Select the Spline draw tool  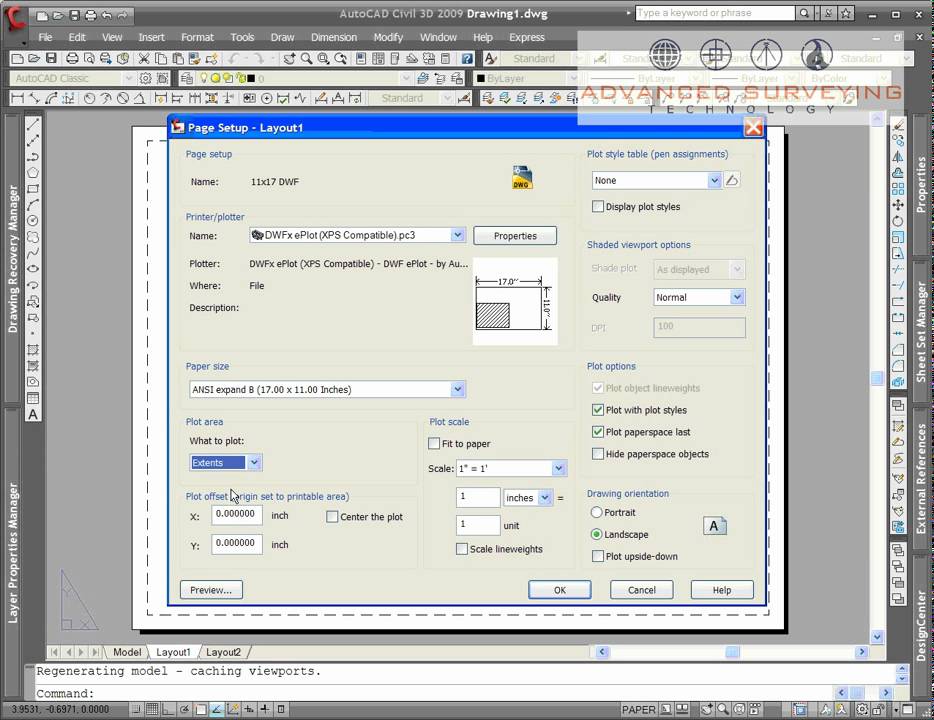click(x=33, y=253)
